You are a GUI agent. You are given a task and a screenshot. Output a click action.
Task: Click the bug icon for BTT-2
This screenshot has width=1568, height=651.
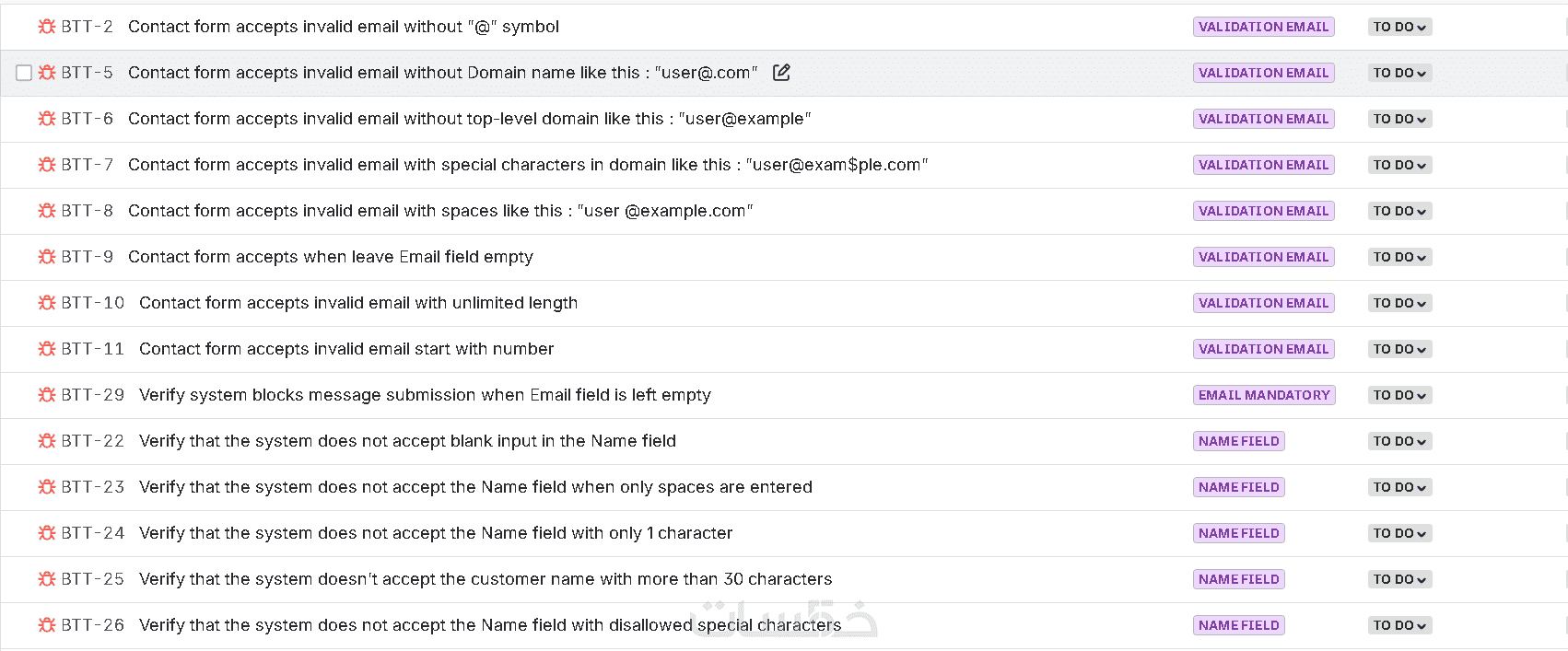pyautogui.click(x=47, y=27)
